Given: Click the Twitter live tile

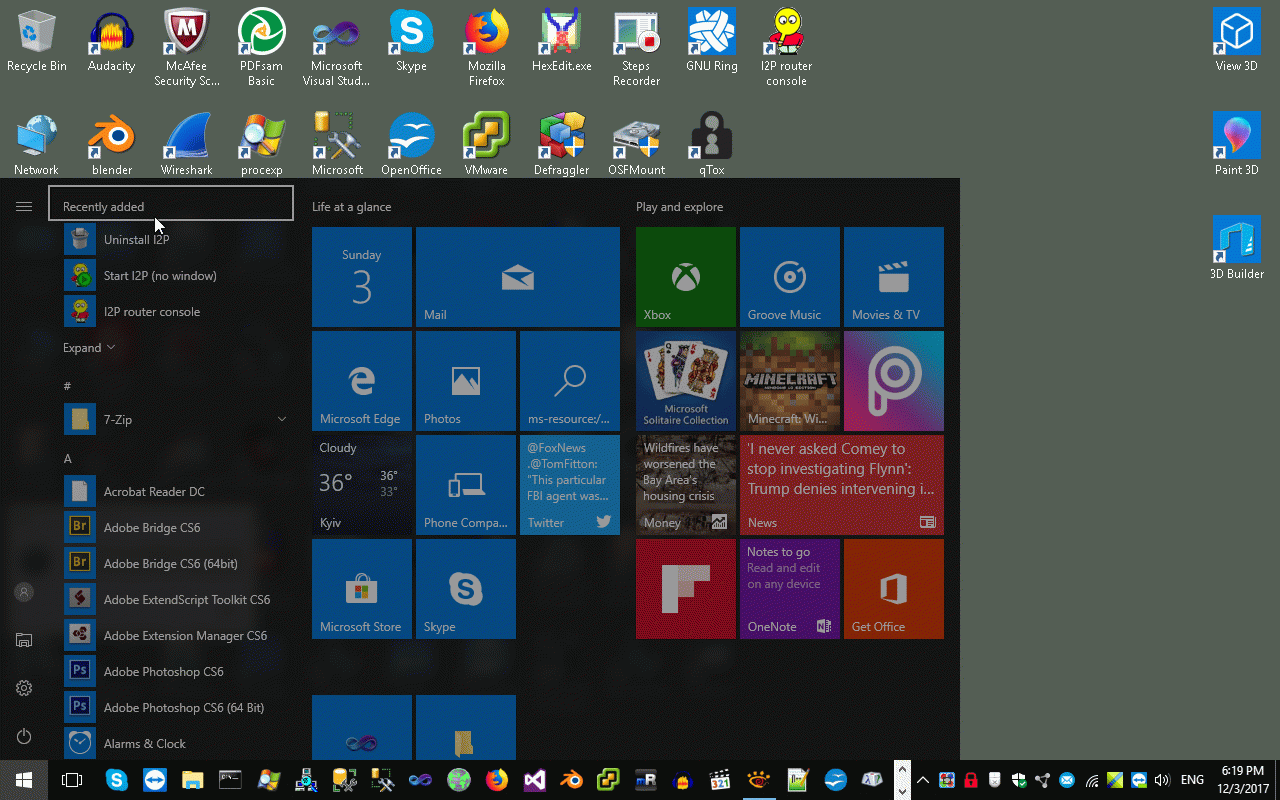Looking at the screenshot, I should pyautogui.click(x=570, y=485).
